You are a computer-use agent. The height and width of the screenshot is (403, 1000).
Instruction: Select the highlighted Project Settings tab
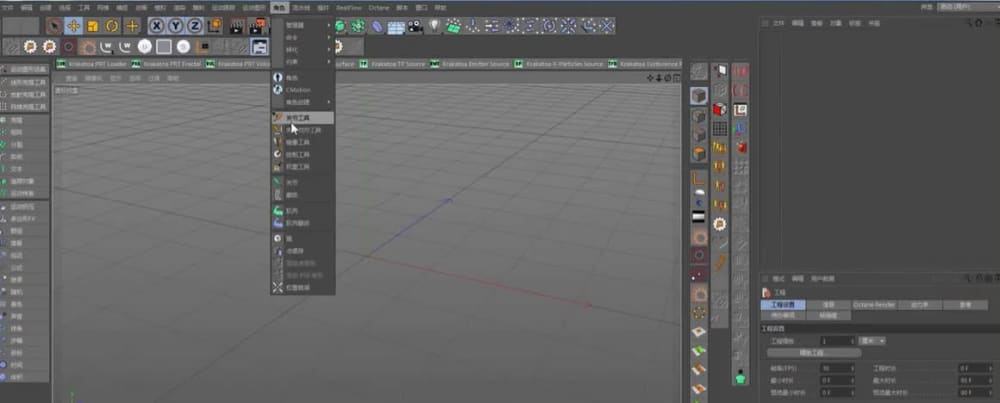[x=783, y=305]
